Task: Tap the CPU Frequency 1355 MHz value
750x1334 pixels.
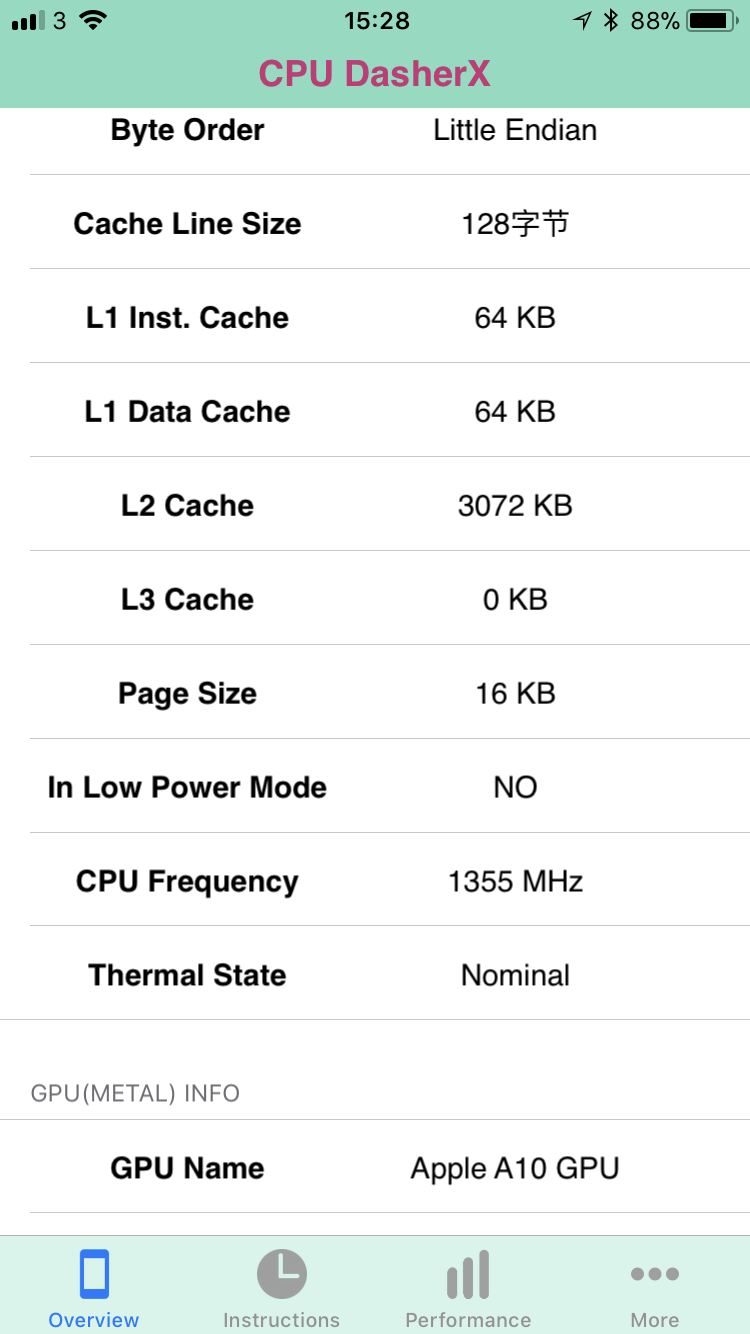Action: coord(515,881)
